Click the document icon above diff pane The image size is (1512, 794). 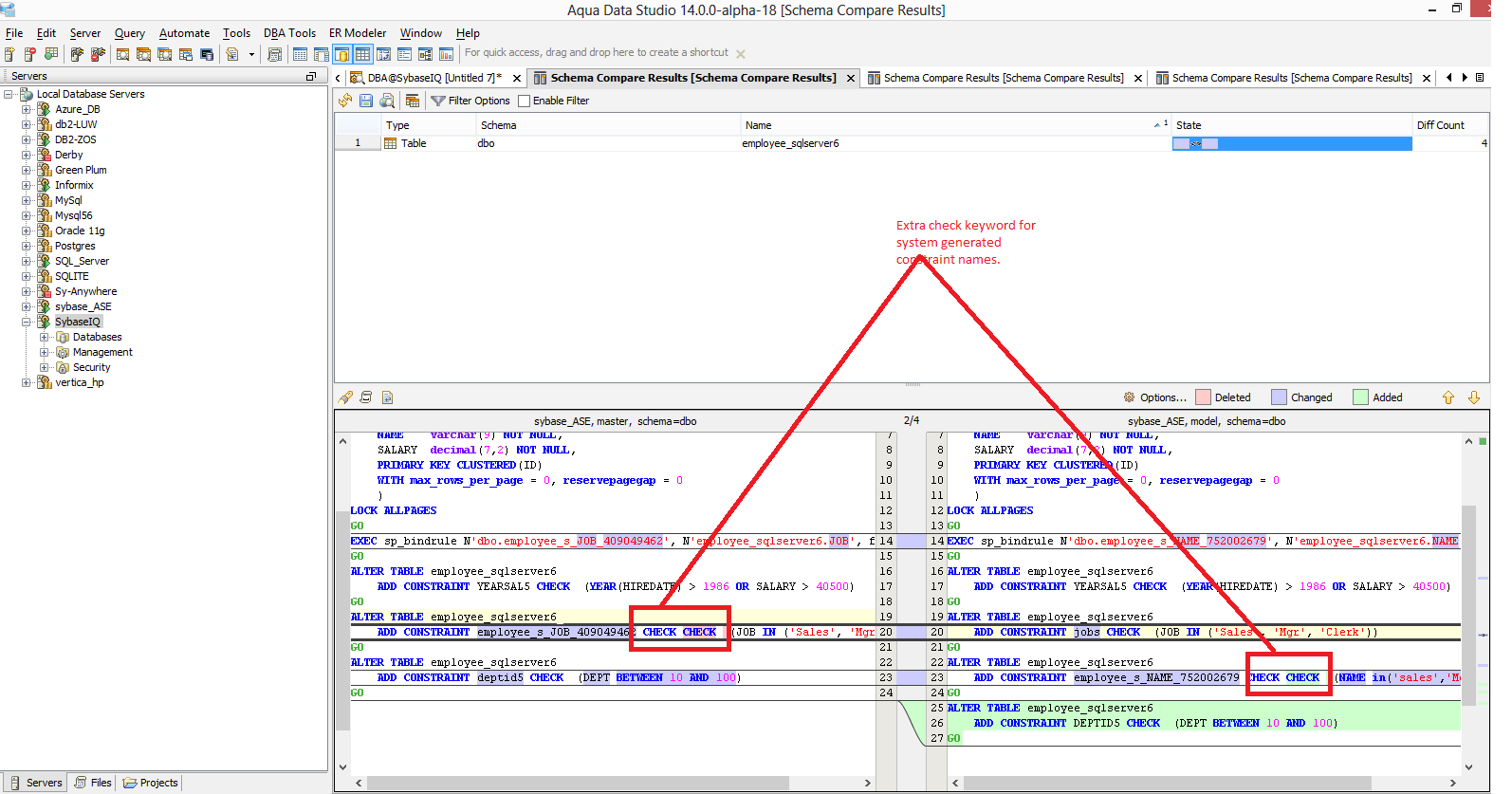pyautogui.click(x=387, y=397)
